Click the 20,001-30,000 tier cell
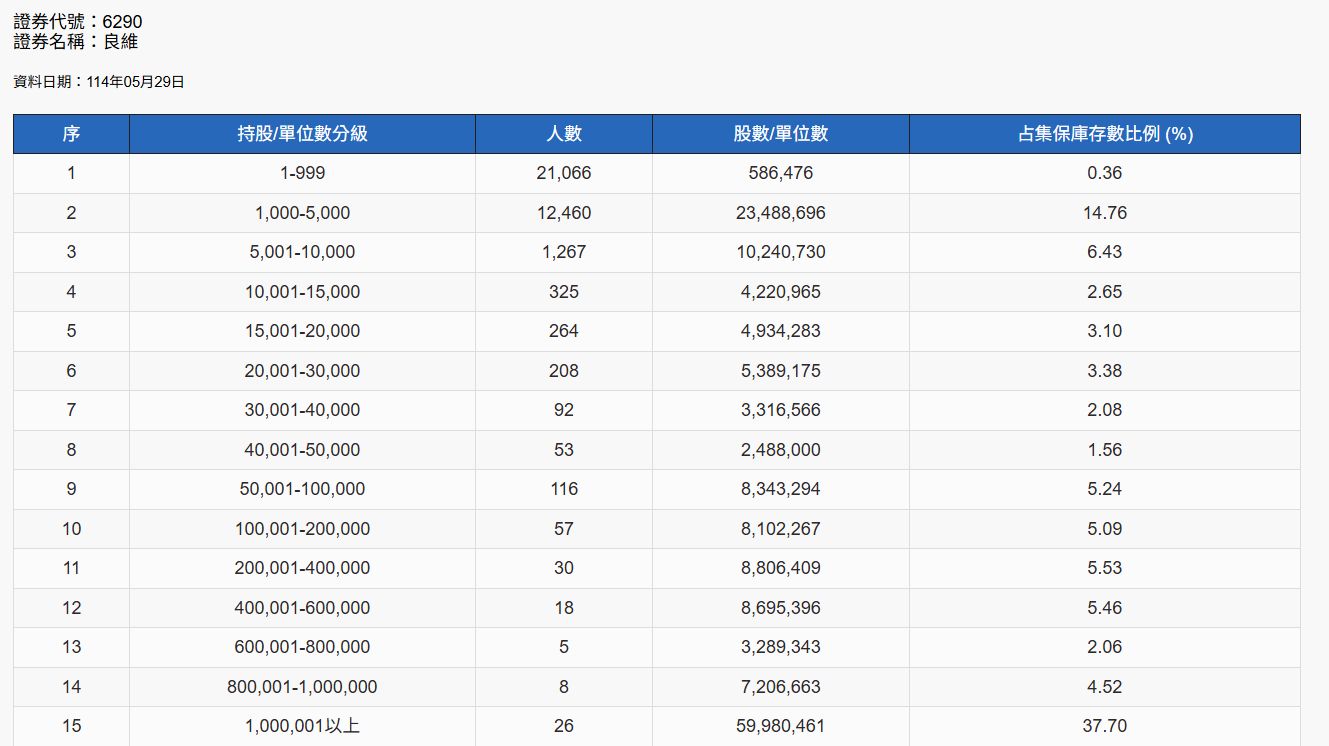 coord(302,371)
